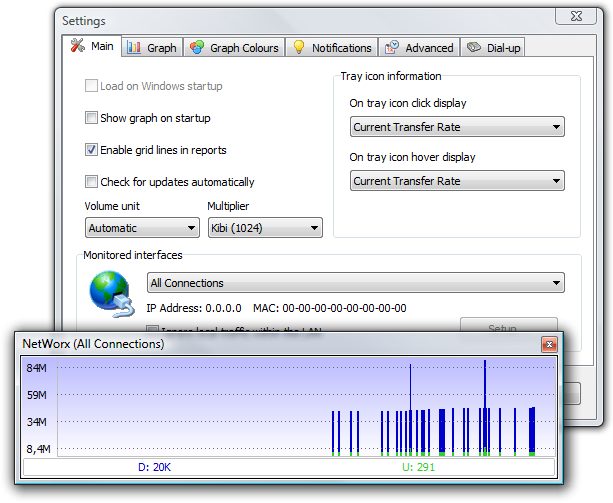
Task: Click the Notifications light bulb icon
Action: coord(299,47)
